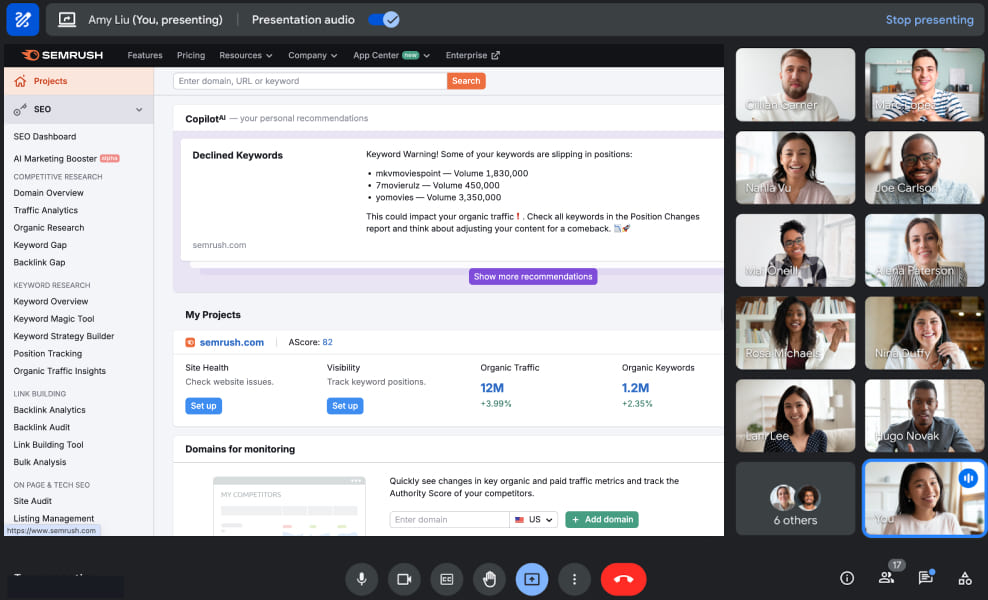The image size is (988, 600).
Task: Open the Pricing menu item
Action: pos(190,55)
